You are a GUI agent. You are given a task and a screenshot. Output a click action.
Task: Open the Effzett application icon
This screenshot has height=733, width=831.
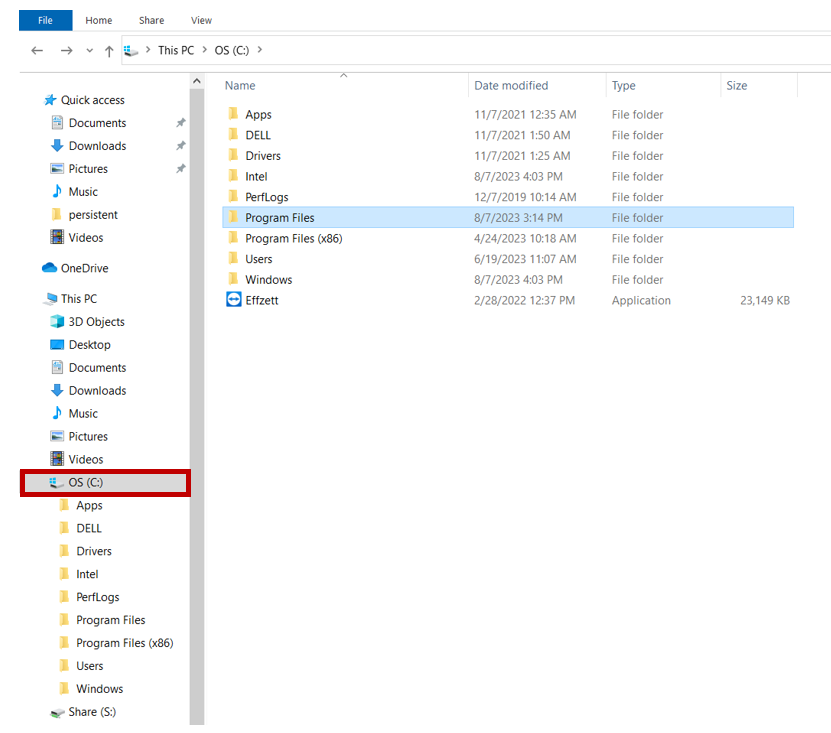[x=234, y=300]
